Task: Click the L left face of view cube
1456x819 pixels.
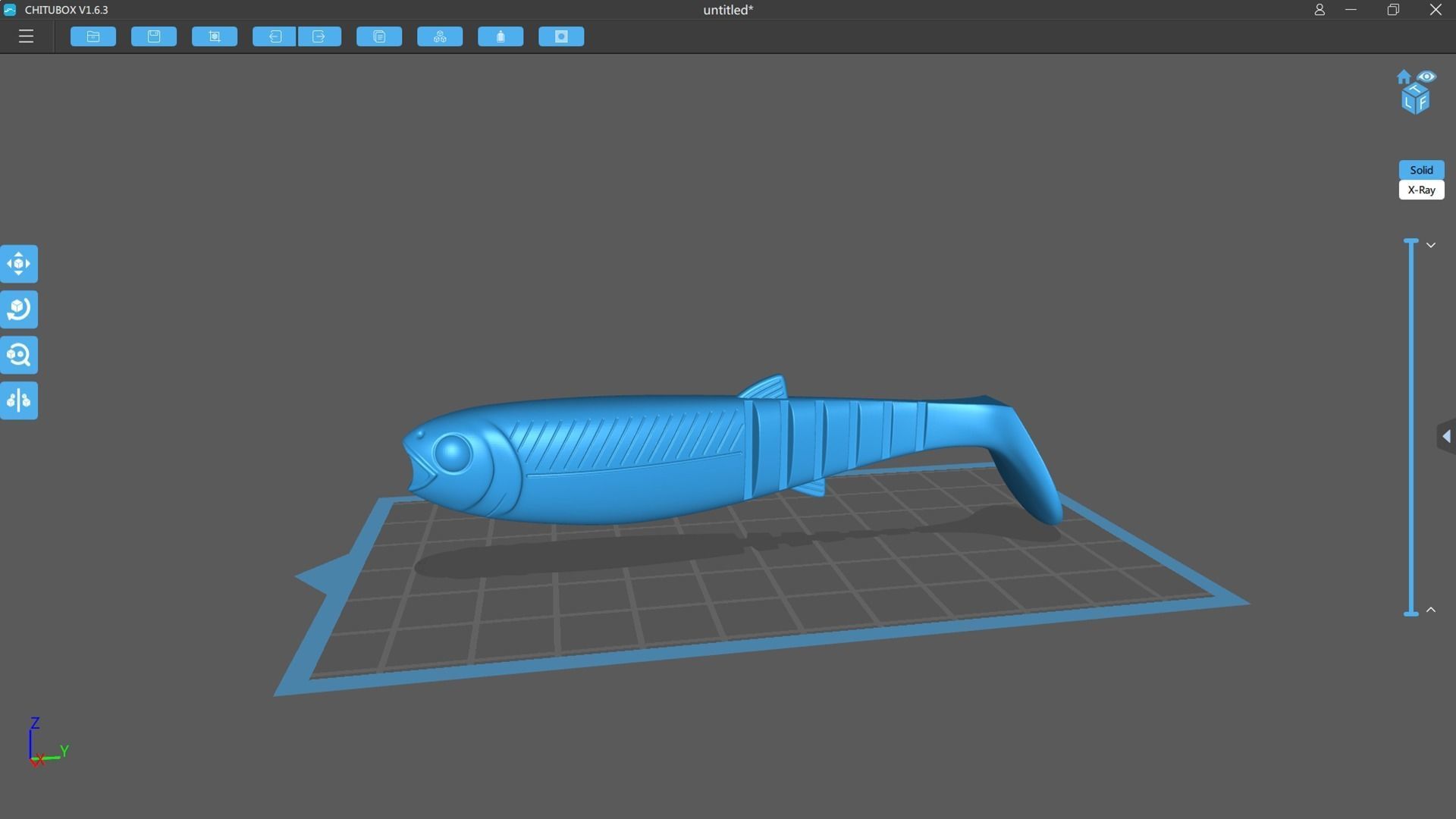Action: click(1408, 102)
